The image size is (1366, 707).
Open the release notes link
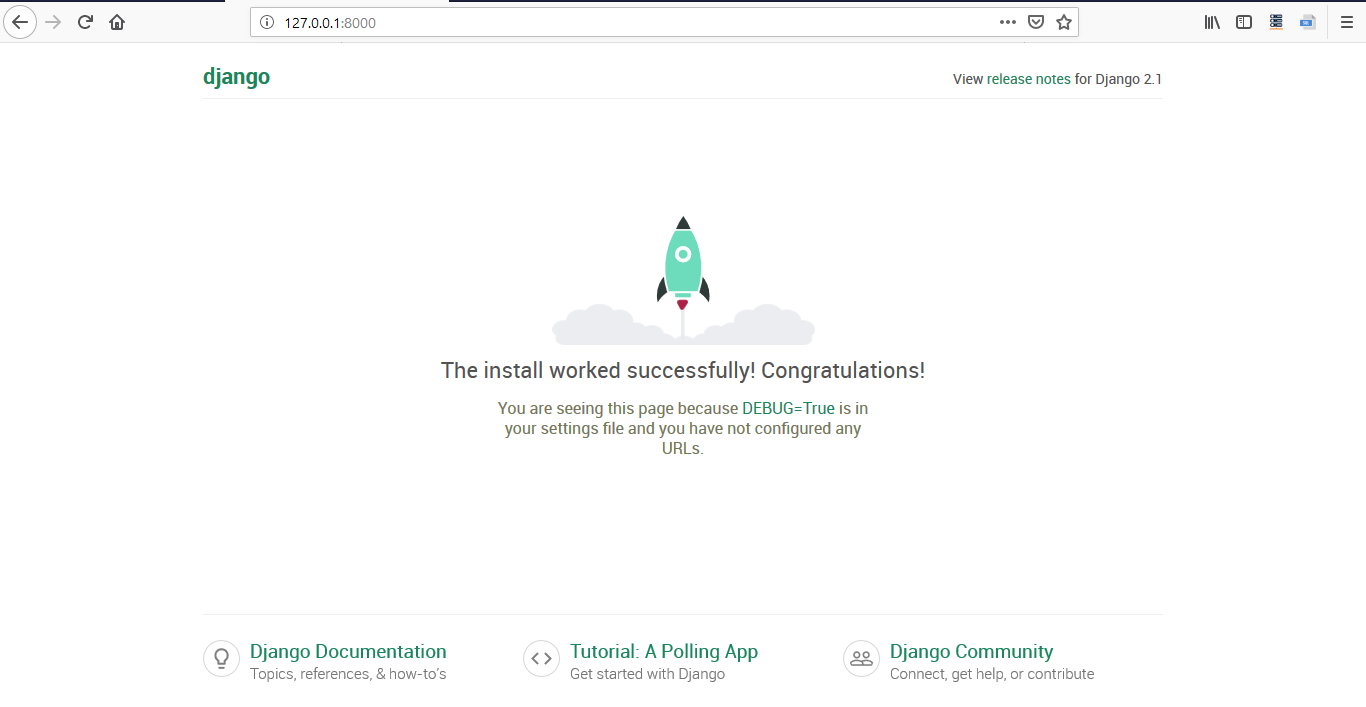coord(1029,79)
